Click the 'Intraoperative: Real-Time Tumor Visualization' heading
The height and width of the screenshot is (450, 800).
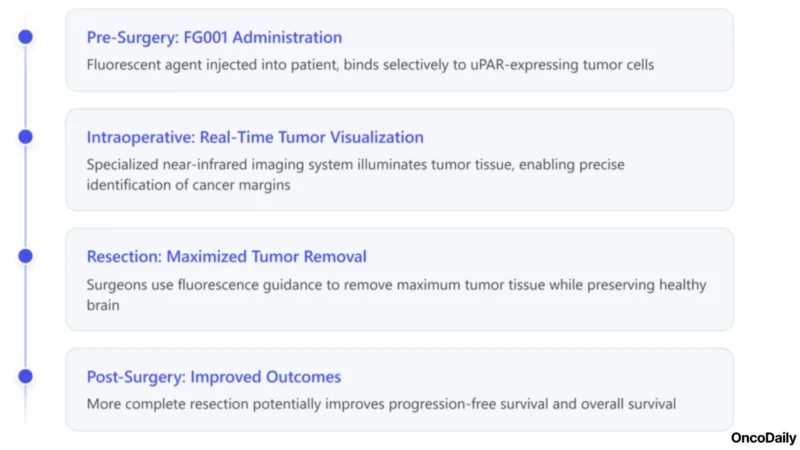click(x=255, y=137)
